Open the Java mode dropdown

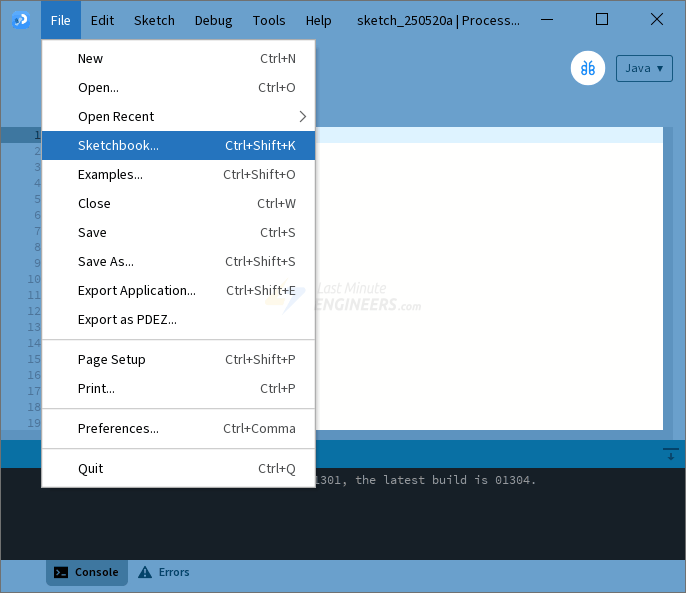644,68
